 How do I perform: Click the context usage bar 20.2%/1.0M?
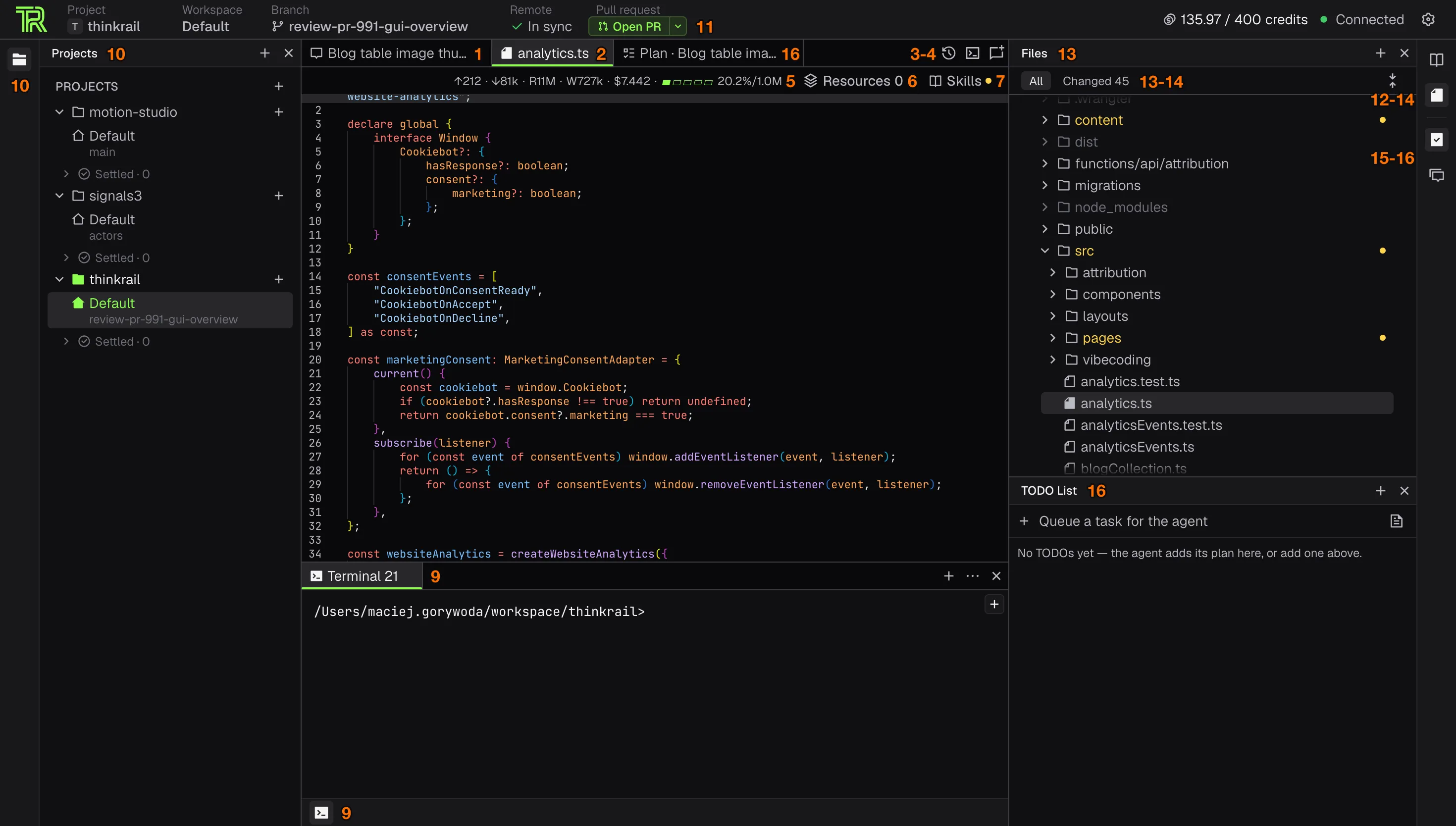point(722,81)
